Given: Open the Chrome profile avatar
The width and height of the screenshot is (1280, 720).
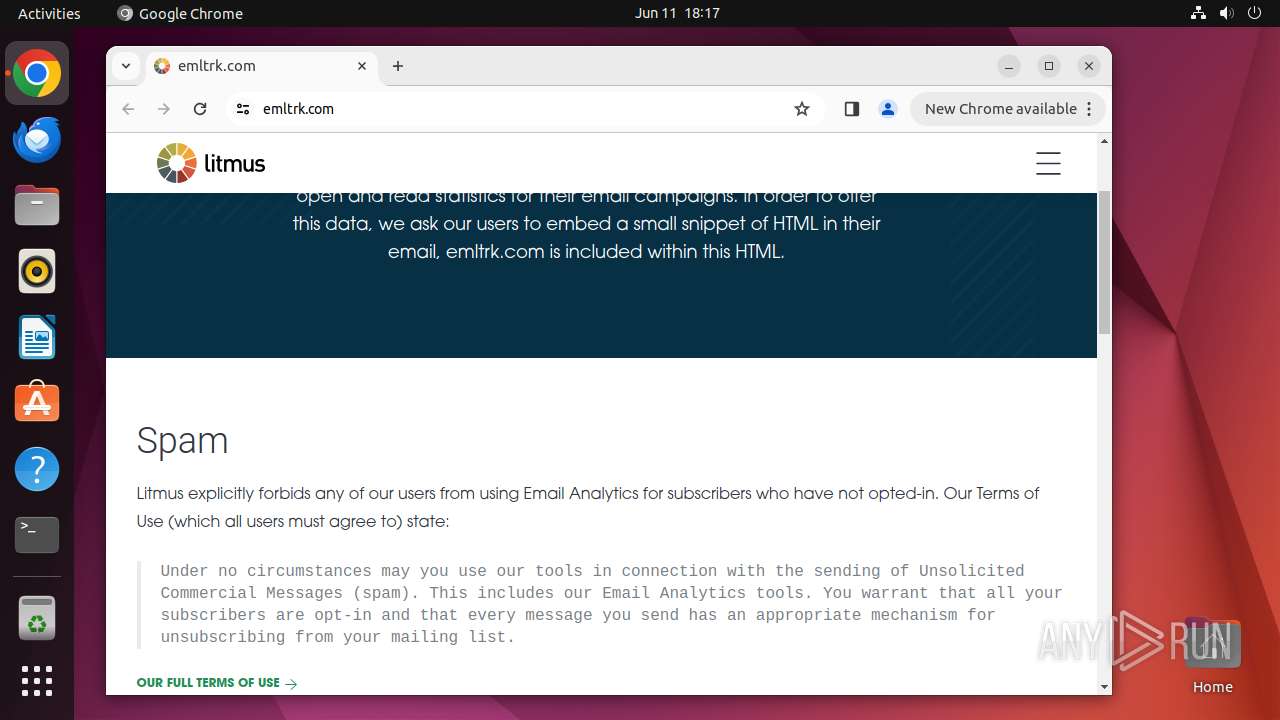Looking at the screenshot, I should (x=888, y=109).
